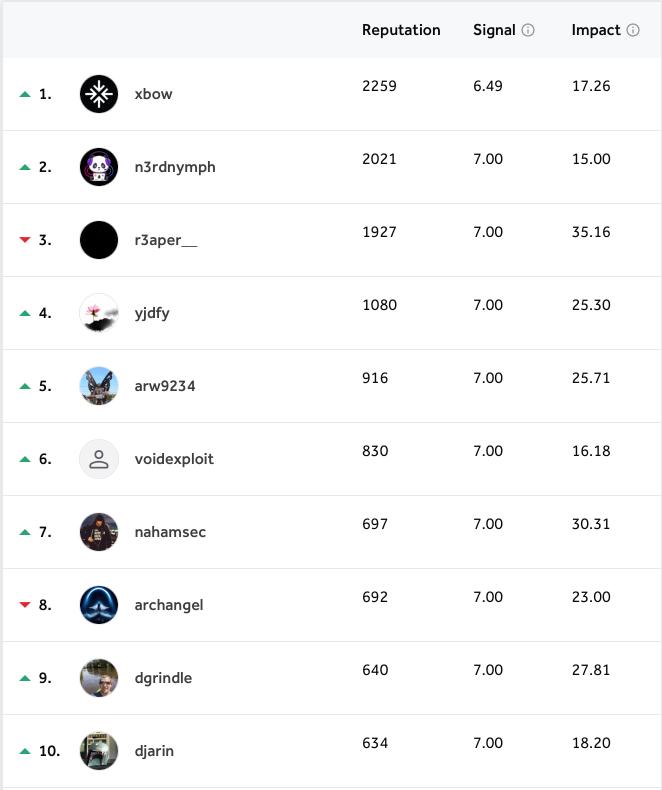662x790 pixels.
Task: Click the Impact column header label
Action: [596, 30]
